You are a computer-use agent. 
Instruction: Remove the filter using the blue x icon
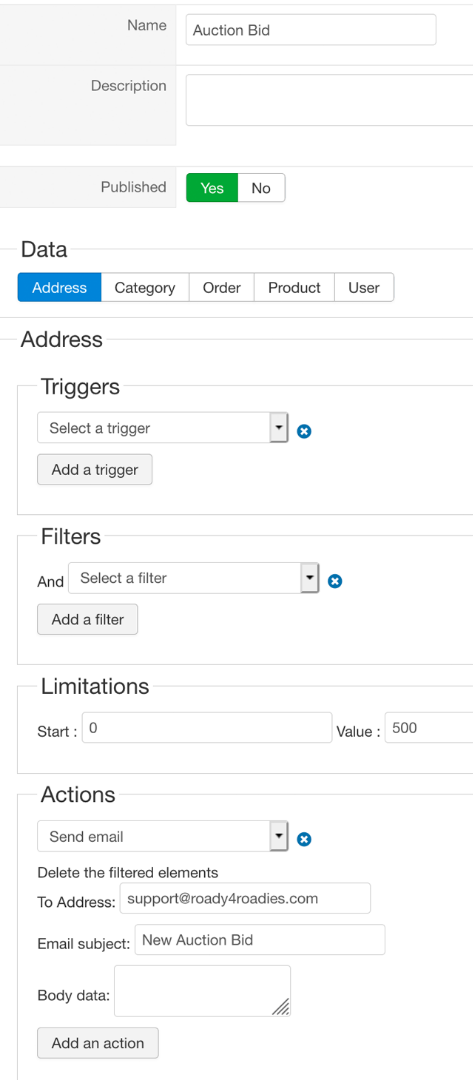[x=335, y=581]
